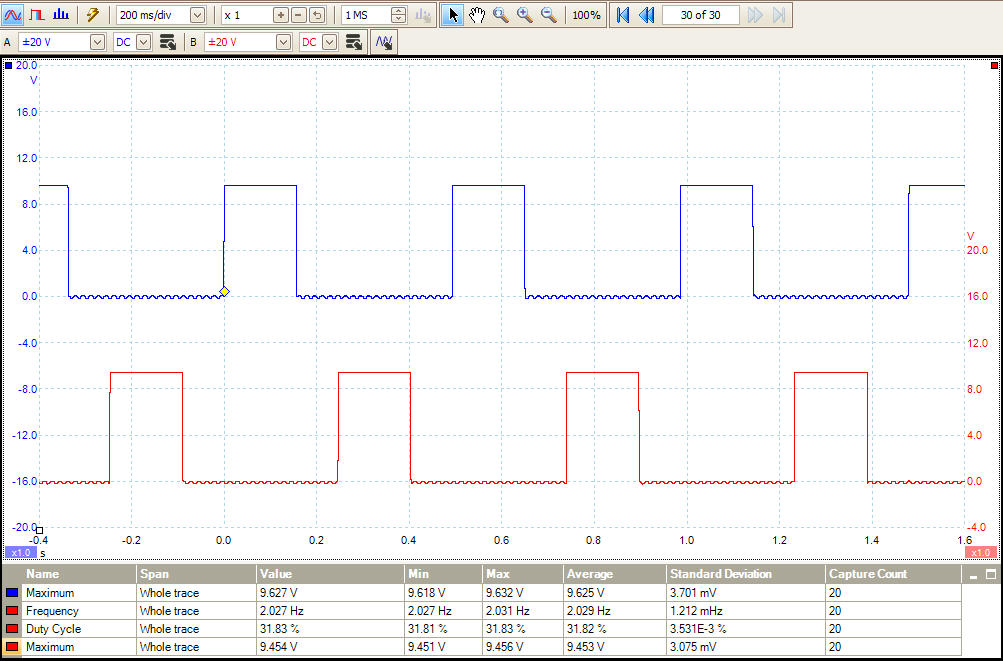
Task: Select the Value column header
Action: 331,574
